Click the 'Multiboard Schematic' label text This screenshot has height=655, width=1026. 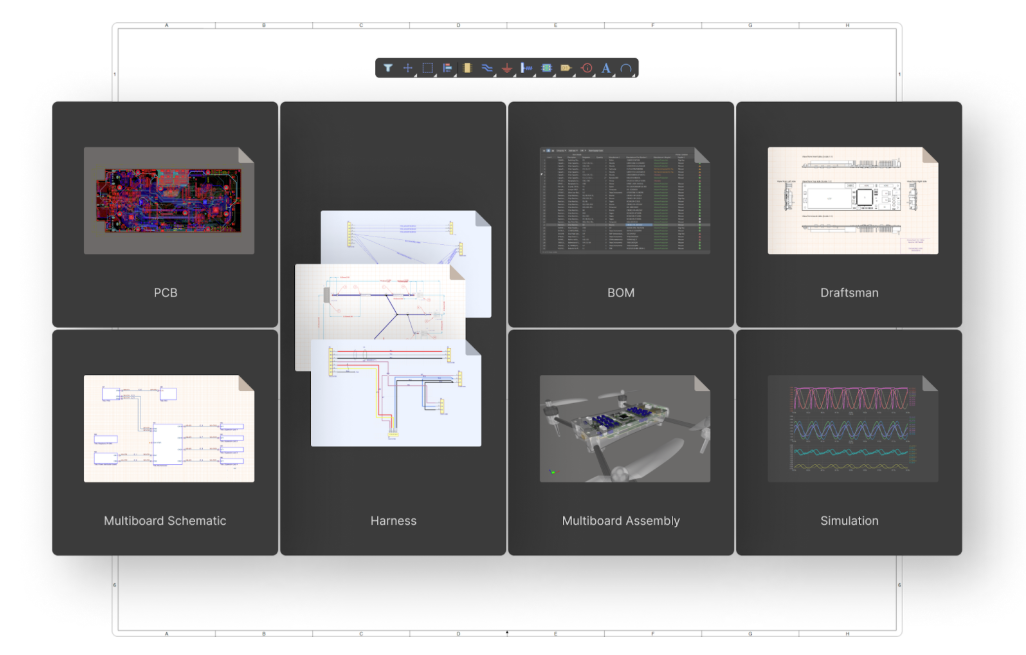[165, 521]
